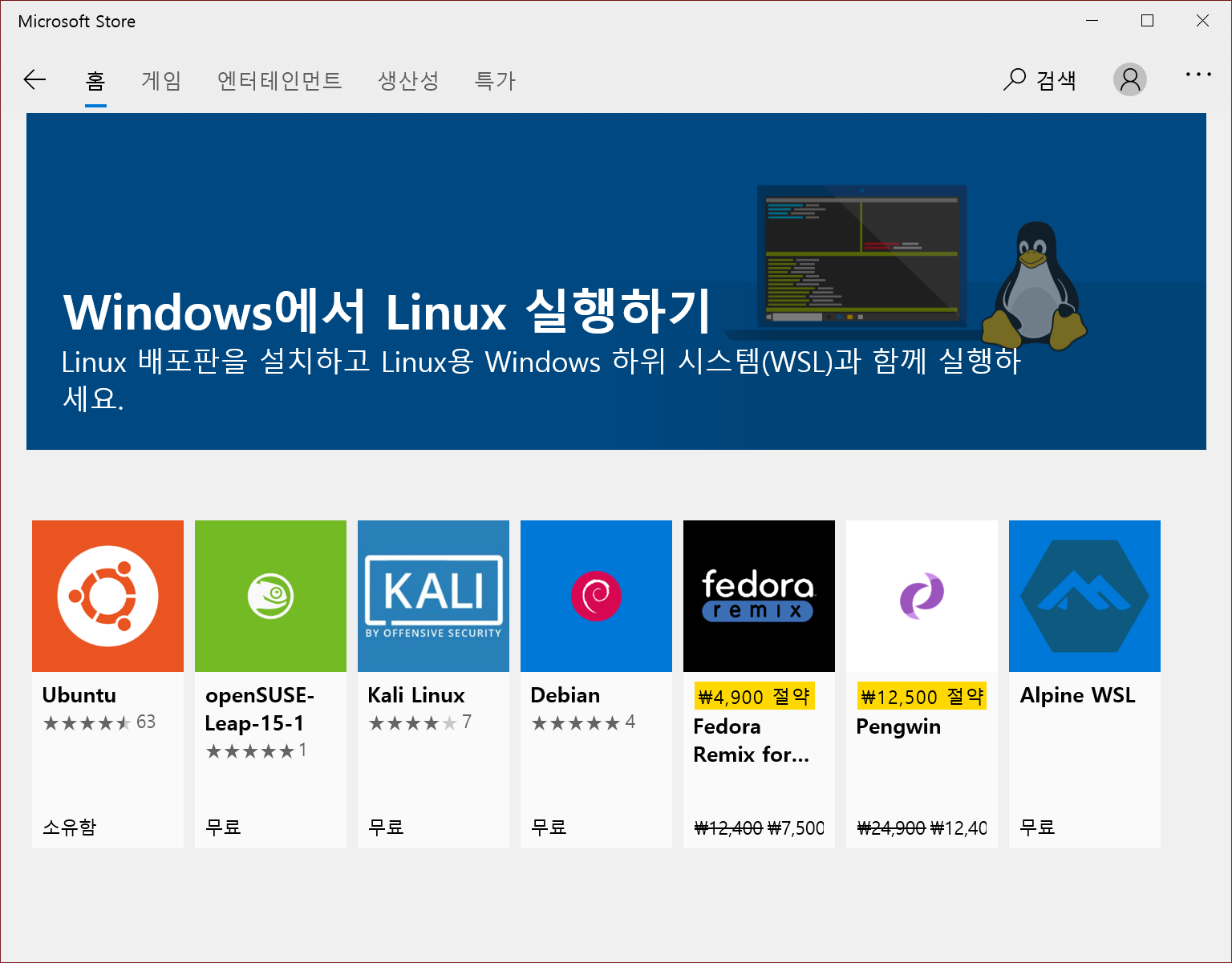Click the ₩24,900 Pengwin price

click(891, 827)
